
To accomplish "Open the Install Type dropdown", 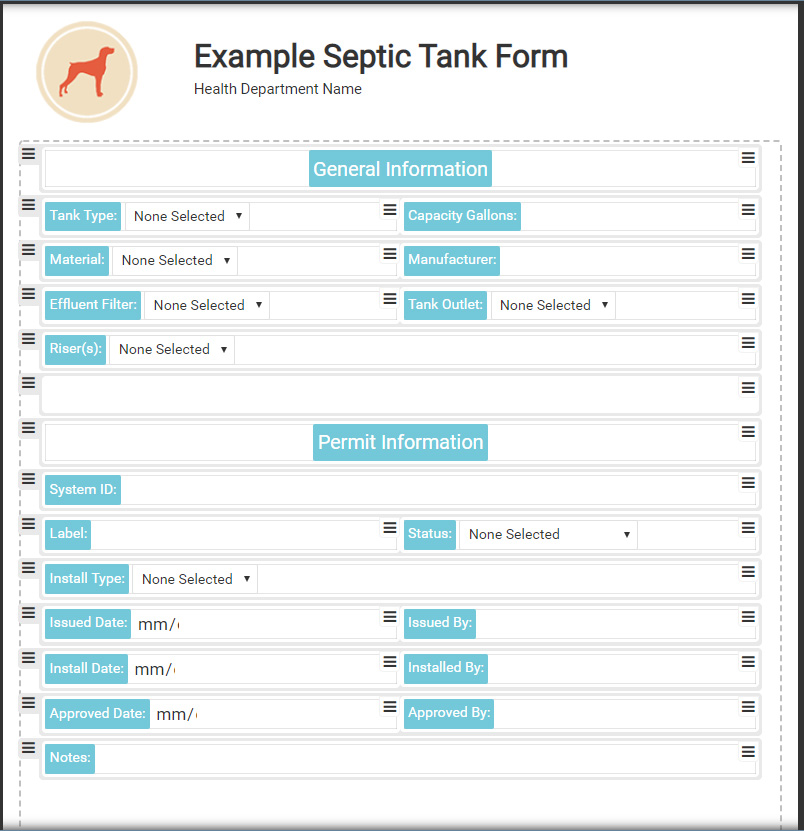I will coord(195,579).
